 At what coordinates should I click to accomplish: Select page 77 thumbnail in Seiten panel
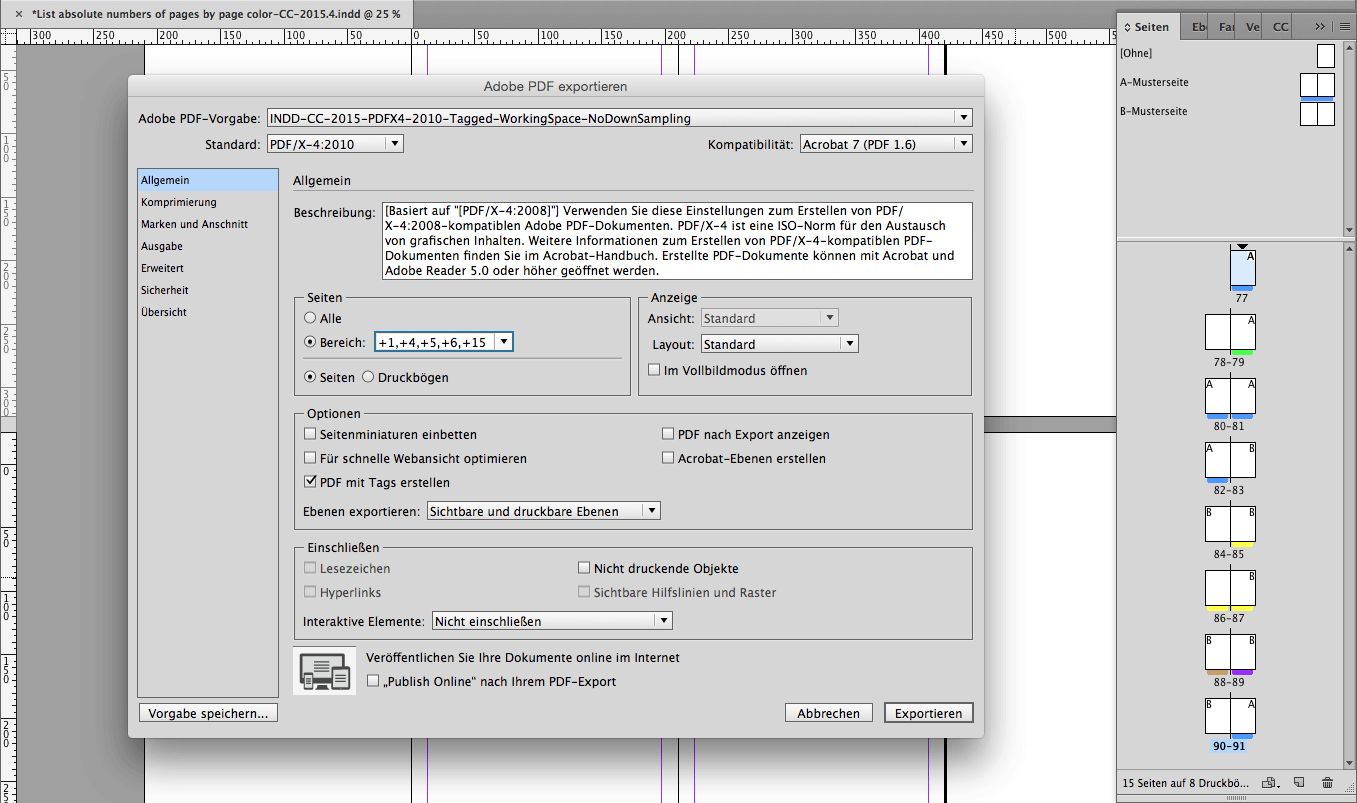pos(1242,270)
